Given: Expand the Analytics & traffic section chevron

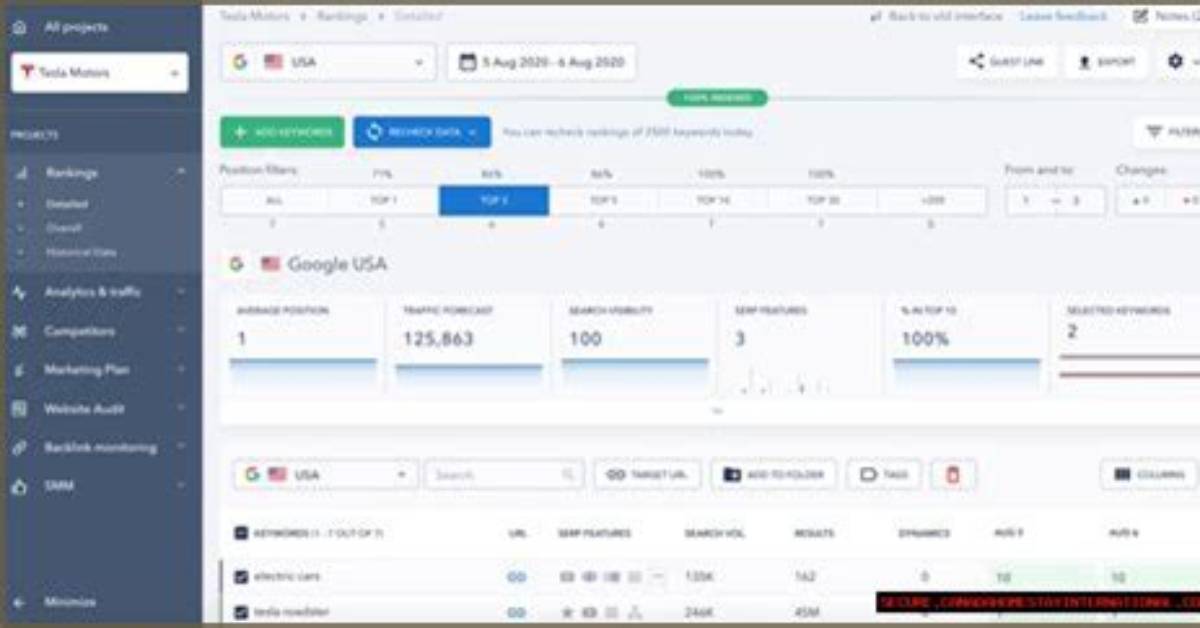Looking at the screenshot, I should coord(181,292).
